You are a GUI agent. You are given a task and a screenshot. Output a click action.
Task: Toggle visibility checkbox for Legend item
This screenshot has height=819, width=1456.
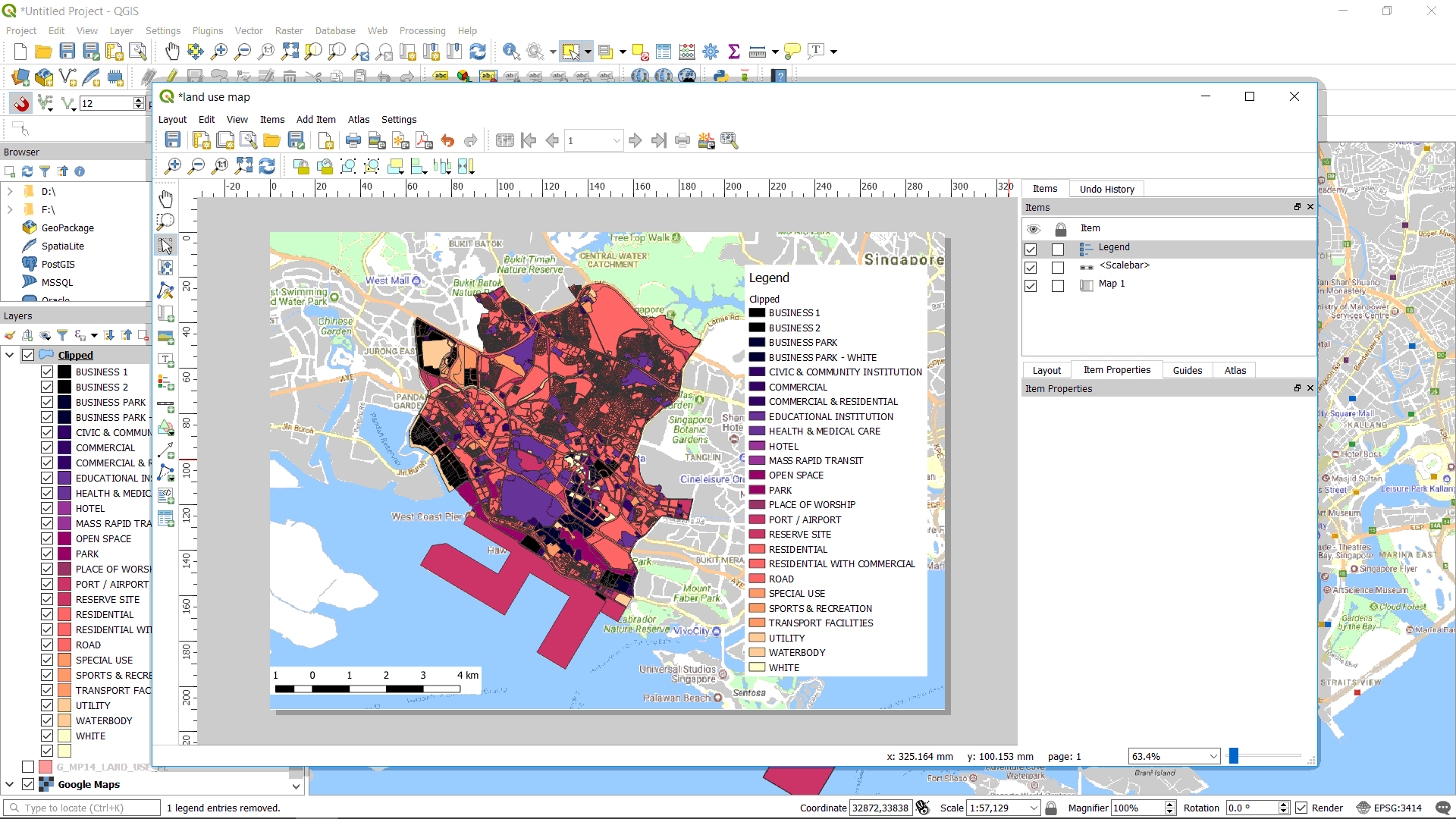(x=1031, y=249)
